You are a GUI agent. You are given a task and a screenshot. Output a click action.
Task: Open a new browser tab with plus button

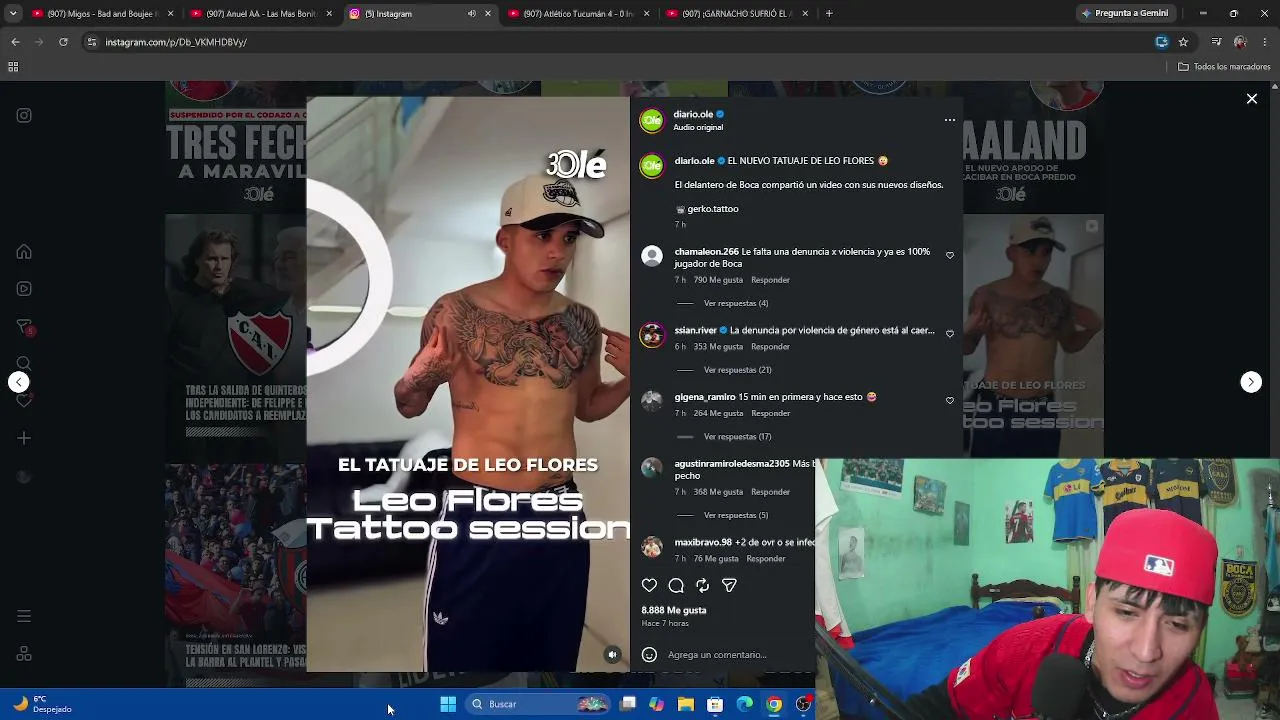pyautogui.click(x=829, y=14)
